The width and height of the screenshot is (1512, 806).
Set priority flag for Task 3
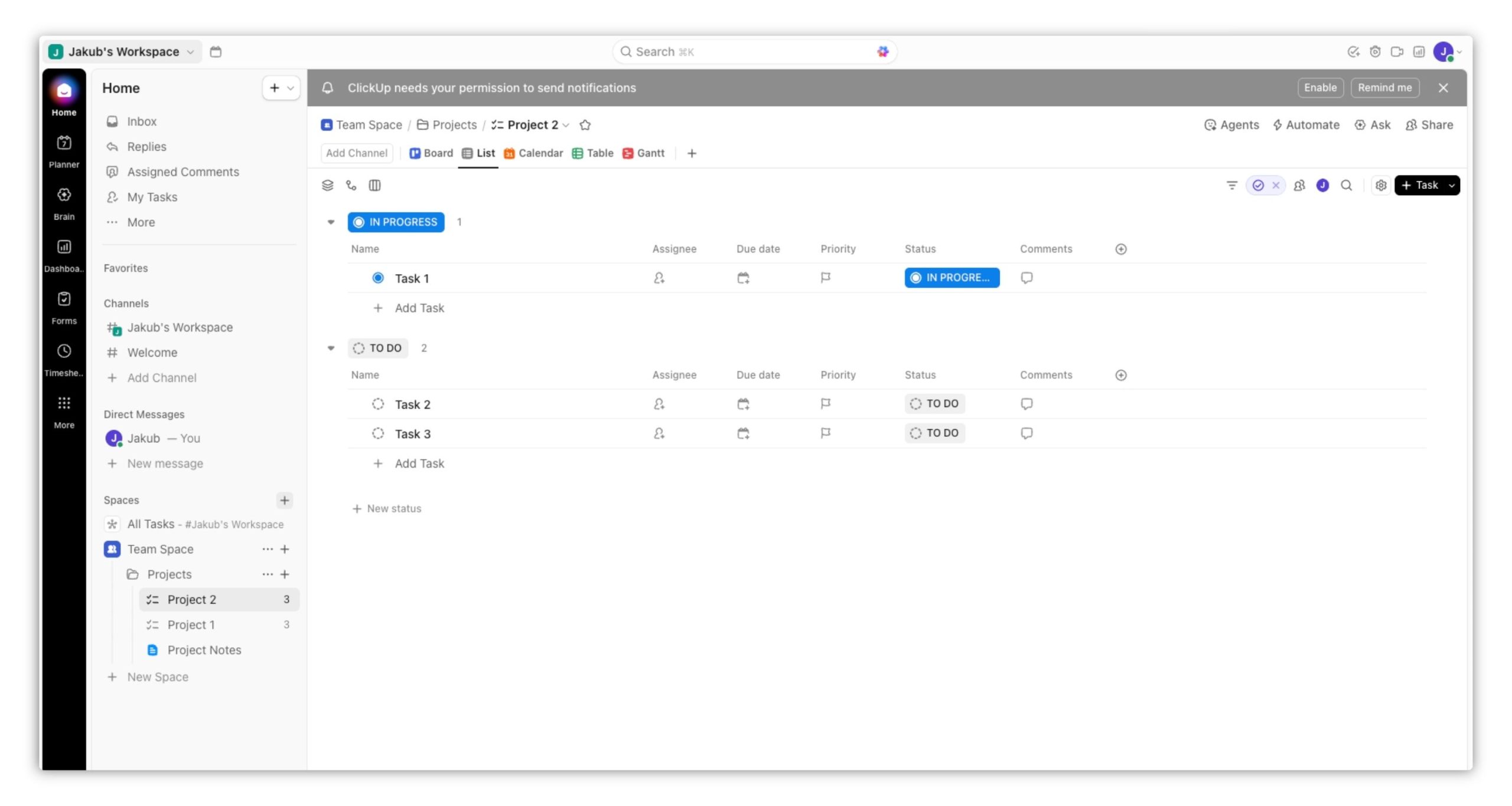pos(825,433)
